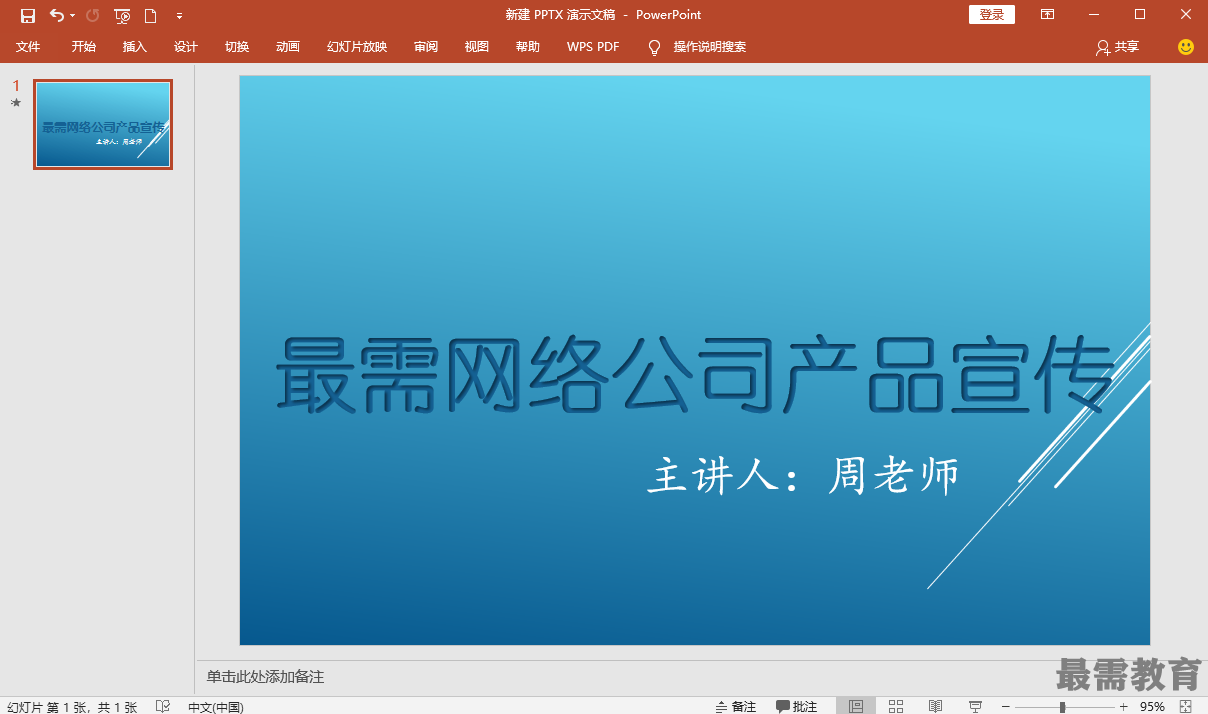The height and width of the screenshot is (714, 1208).
Task: Click the lightbulb Tell Me icon
Action: click(655, 47)
